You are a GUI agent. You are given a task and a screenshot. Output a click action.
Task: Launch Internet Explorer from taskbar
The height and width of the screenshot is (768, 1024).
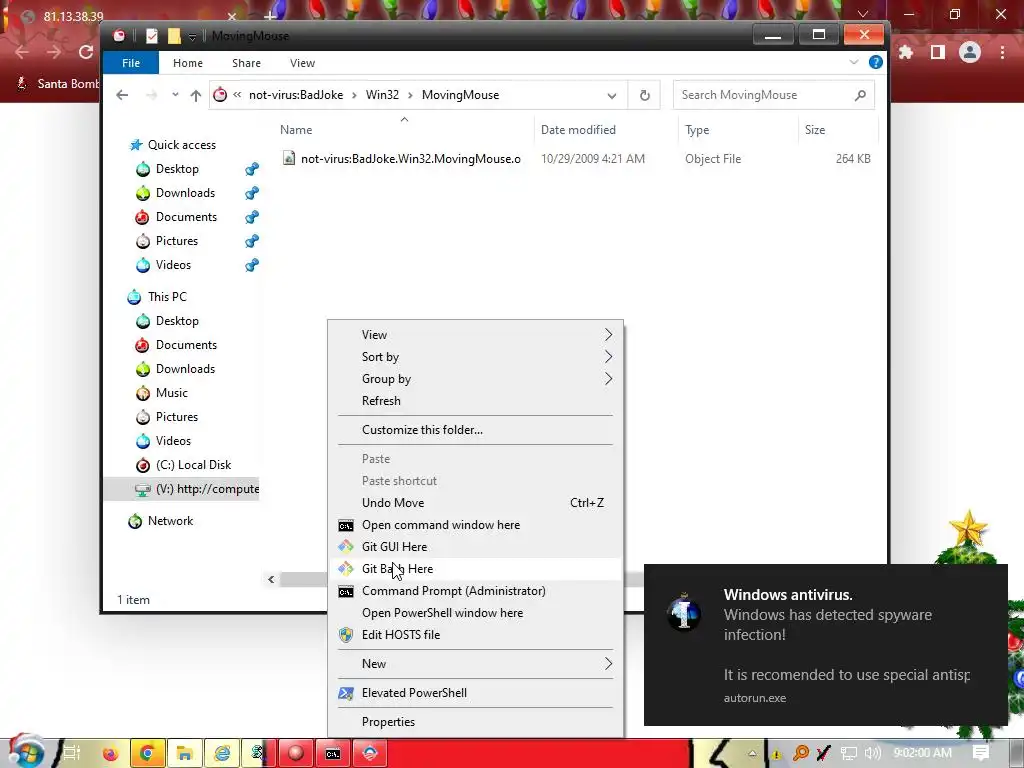pos(222,754)
